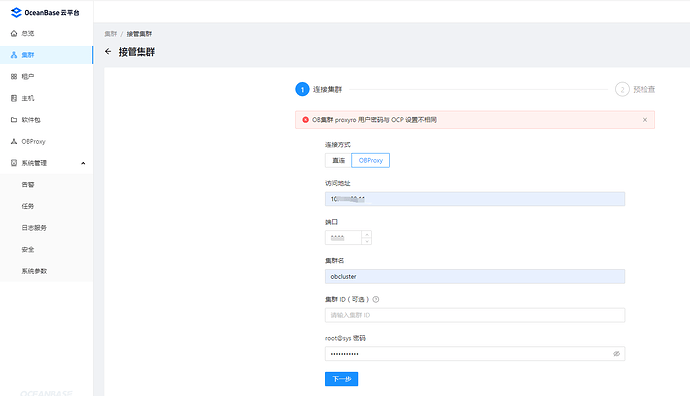Open the 总览 overview home icon
The width and height of the screenshot is (690, 396).
point(14,33)
